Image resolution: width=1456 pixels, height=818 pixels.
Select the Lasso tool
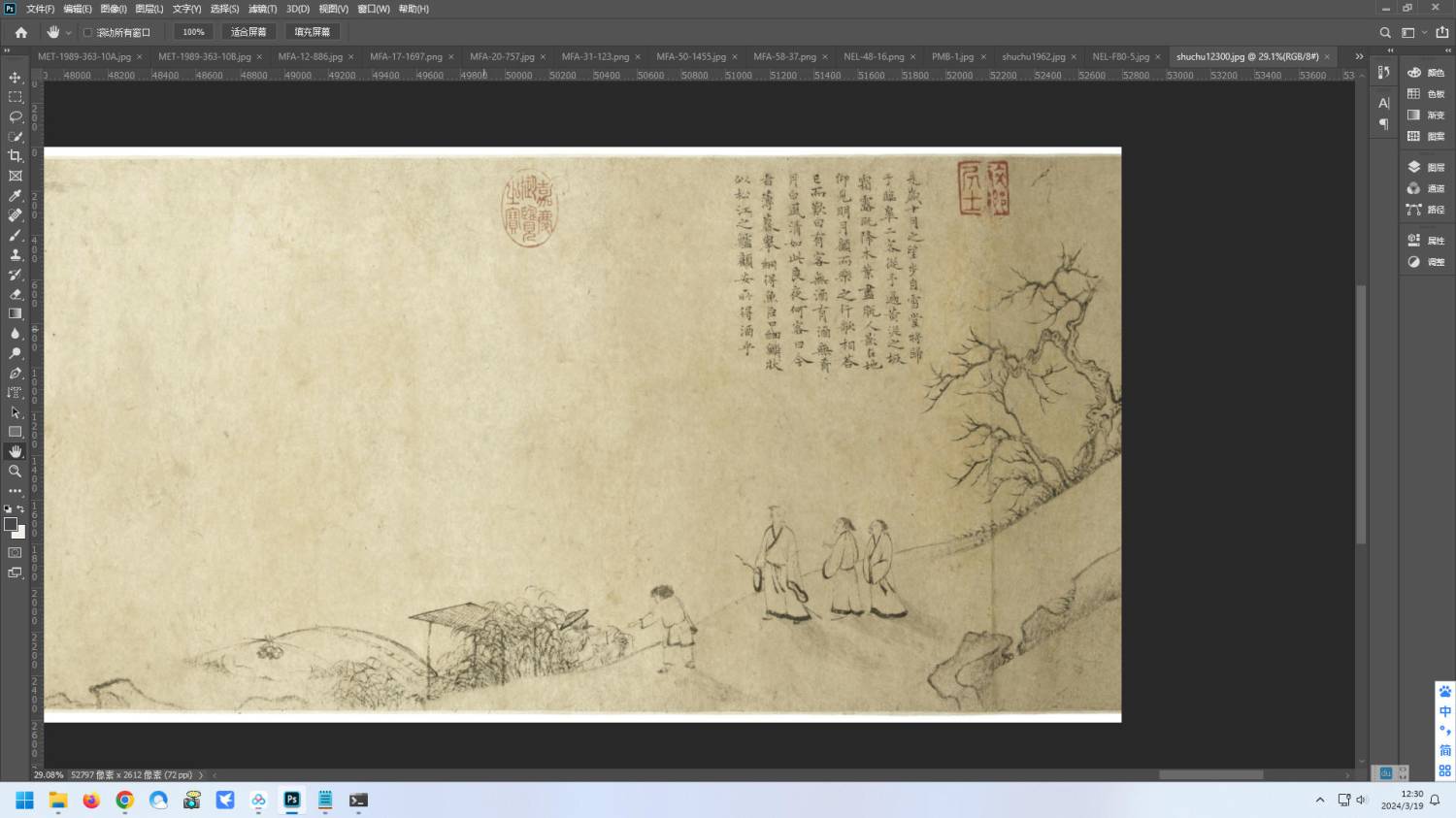coord(15,116)
